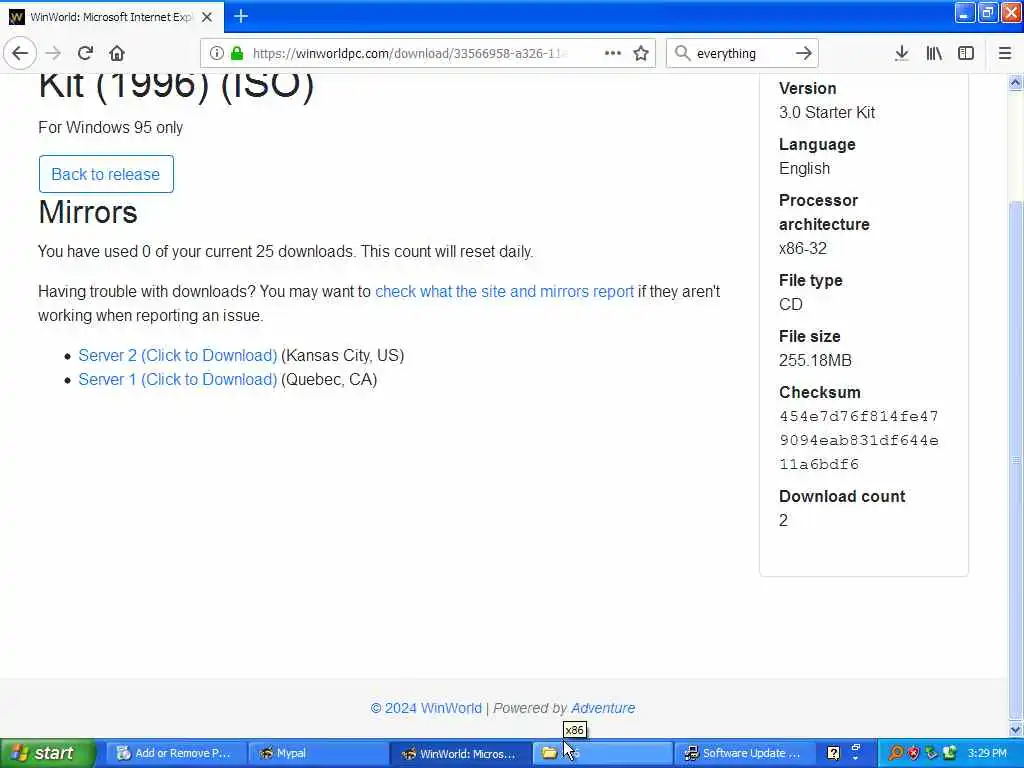This screenshot has width=1024, height=768.
Task: Open the library bookshelf icon
Action: 935,53
